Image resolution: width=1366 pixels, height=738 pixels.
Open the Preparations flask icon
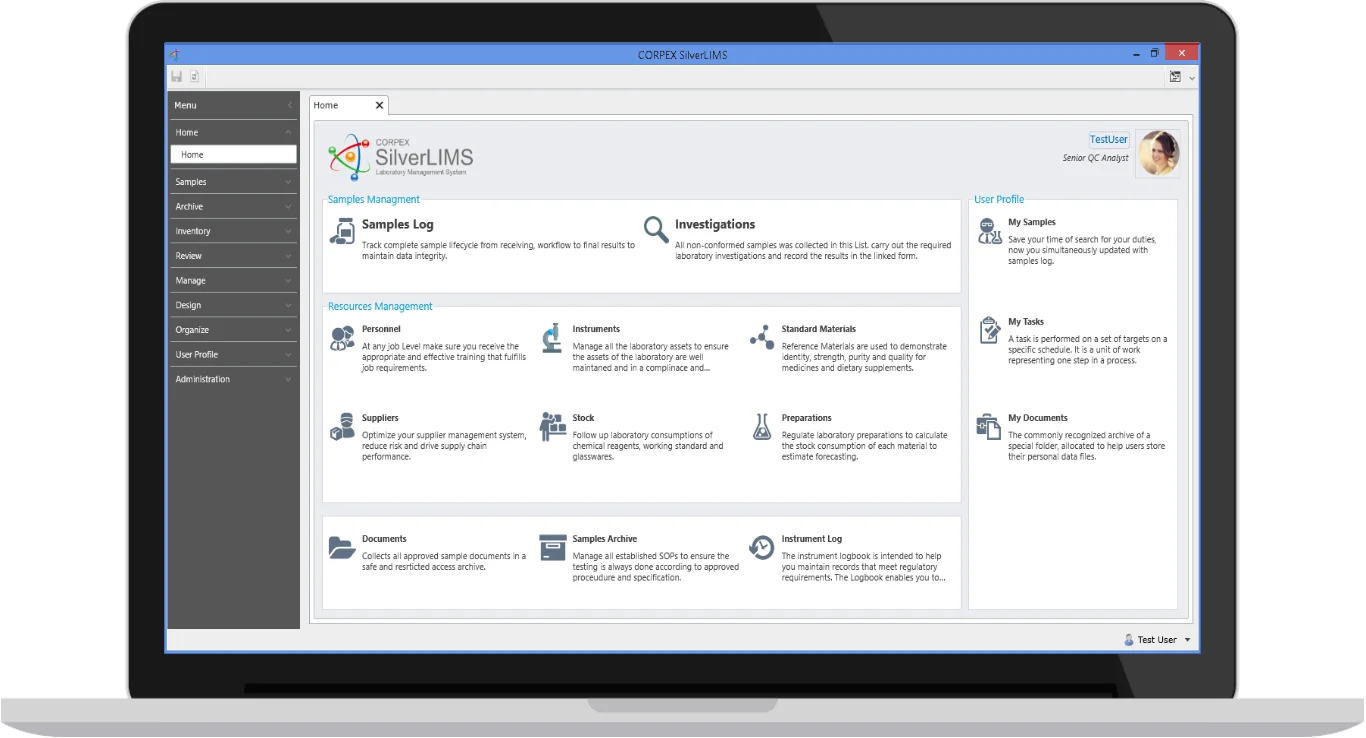pos(761,427)
